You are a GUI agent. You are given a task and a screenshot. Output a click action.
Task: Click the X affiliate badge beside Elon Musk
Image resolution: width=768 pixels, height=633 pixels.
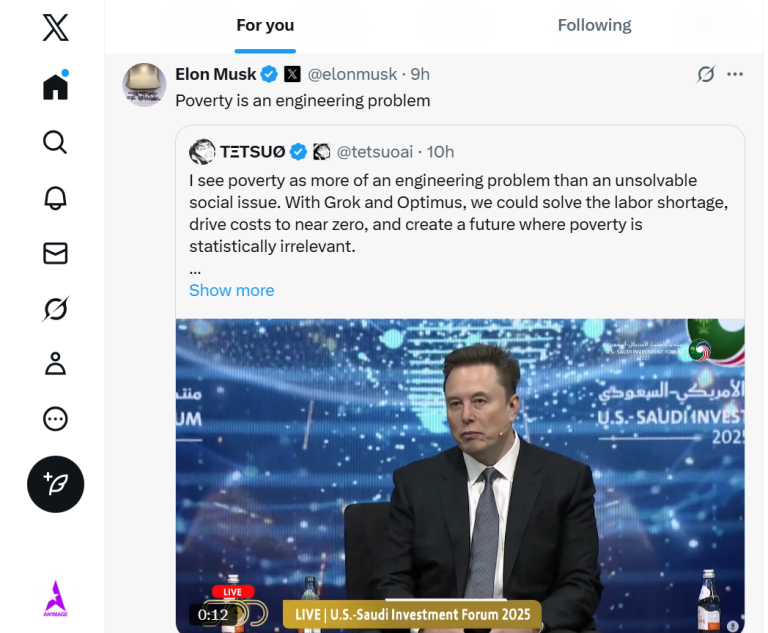[292, 74]
